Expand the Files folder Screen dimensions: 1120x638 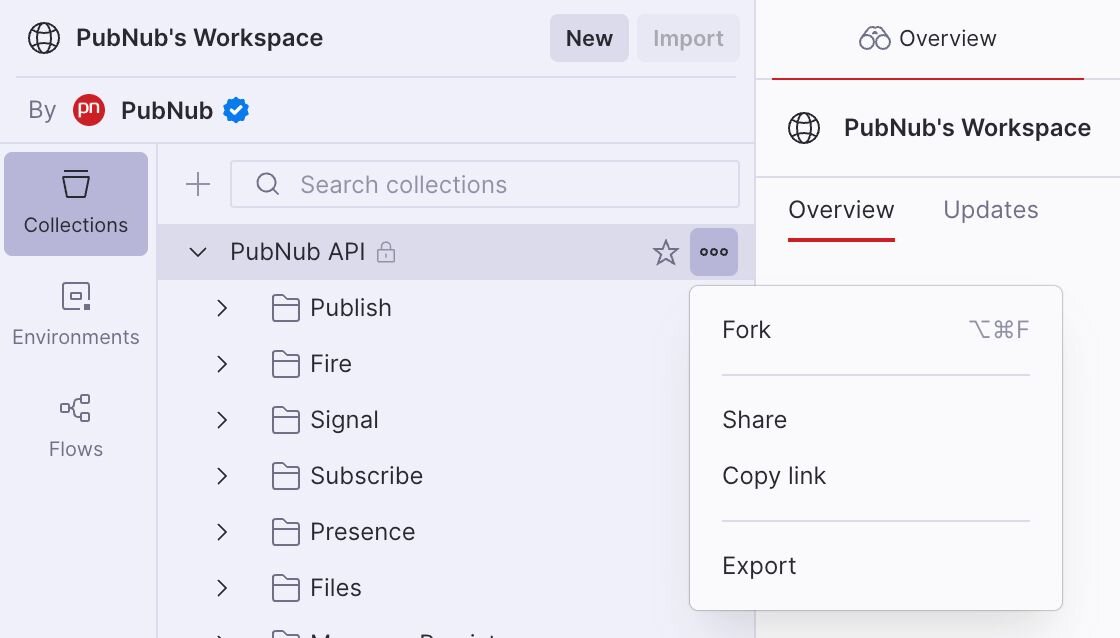click(222, 587)
